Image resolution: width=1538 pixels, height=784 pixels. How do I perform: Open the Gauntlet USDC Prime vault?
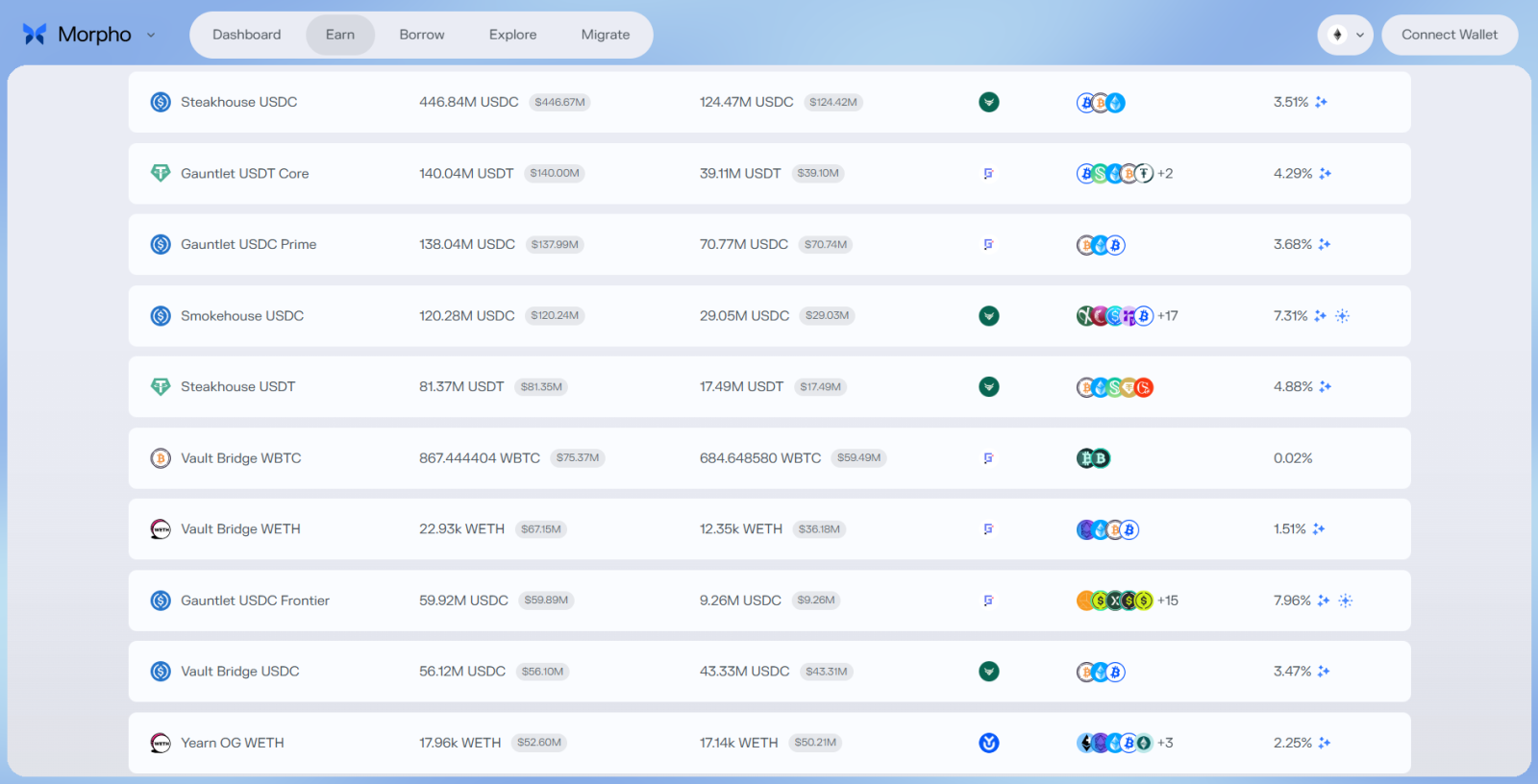coord(248,245)
